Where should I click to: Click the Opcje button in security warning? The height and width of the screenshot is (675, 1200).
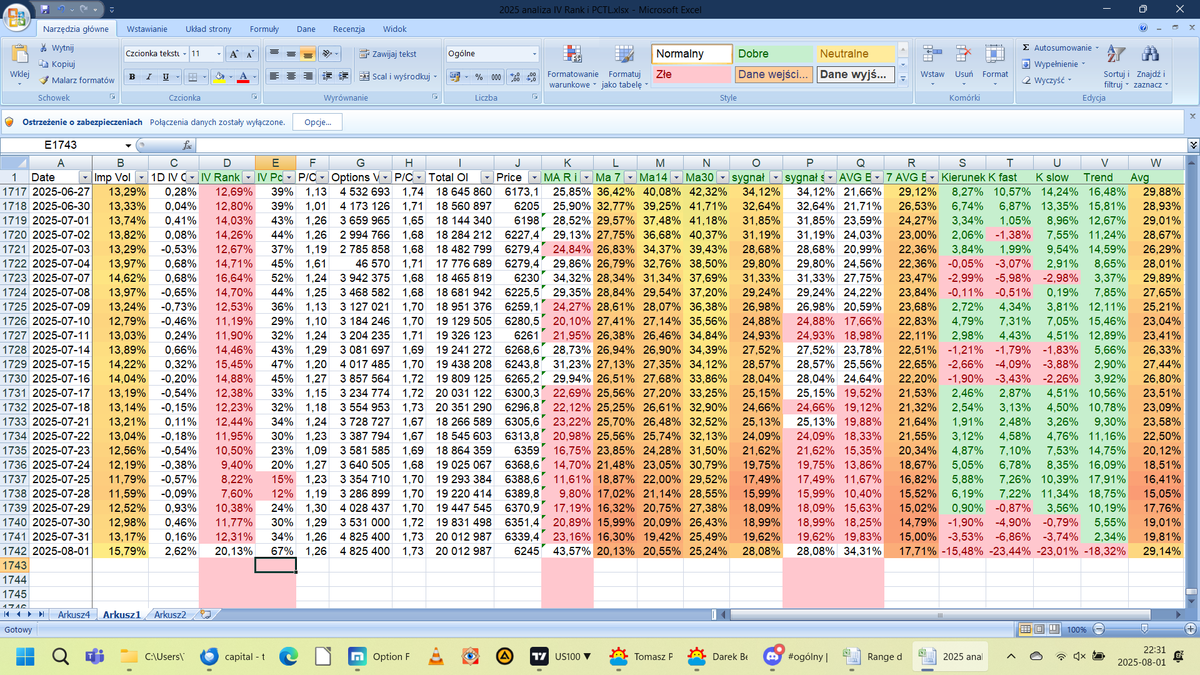[x=317, y=121]
